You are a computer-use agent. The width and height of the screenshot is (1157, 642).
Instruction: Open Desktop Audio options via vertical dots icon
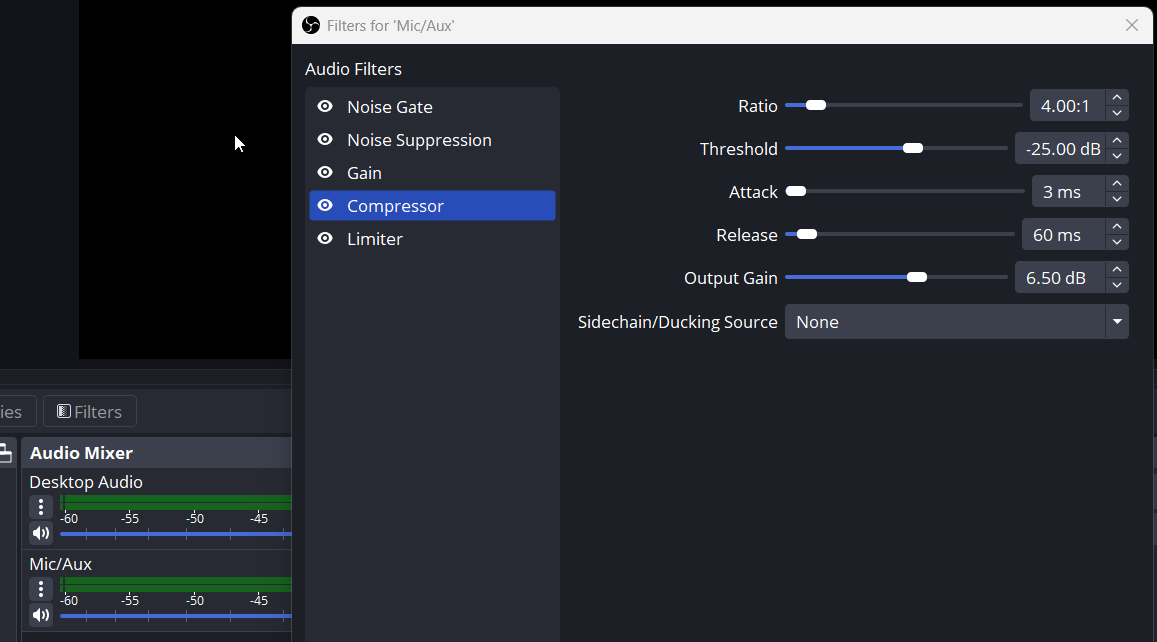coord(40,507)
